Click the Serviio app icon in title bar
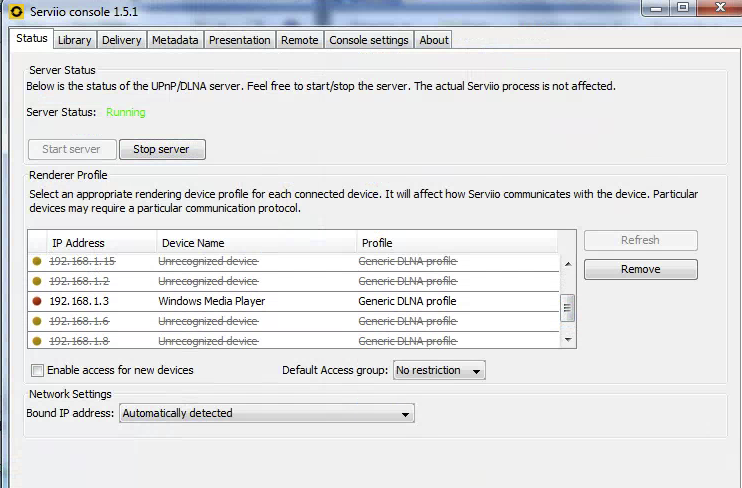The width and height of the screenshot is (742, 488). click(x=15, y=11)
